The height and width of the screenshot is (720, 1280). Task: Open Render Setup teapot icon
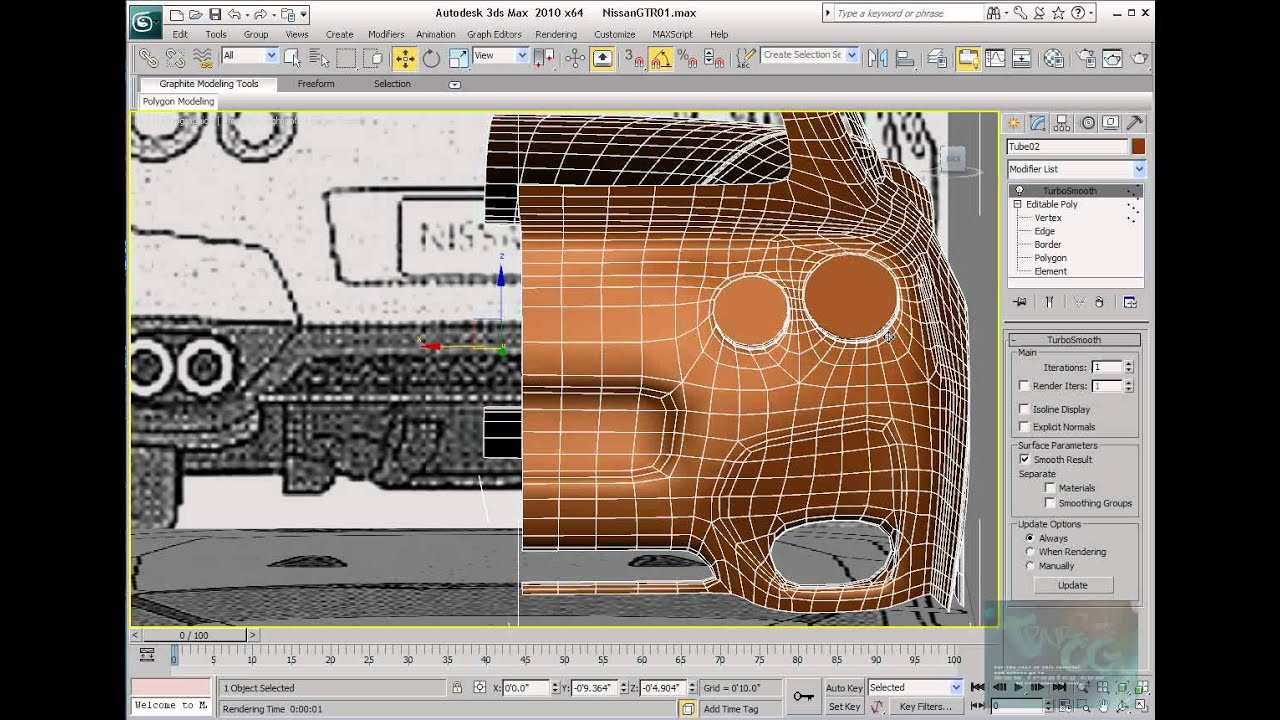[1085, 58]
